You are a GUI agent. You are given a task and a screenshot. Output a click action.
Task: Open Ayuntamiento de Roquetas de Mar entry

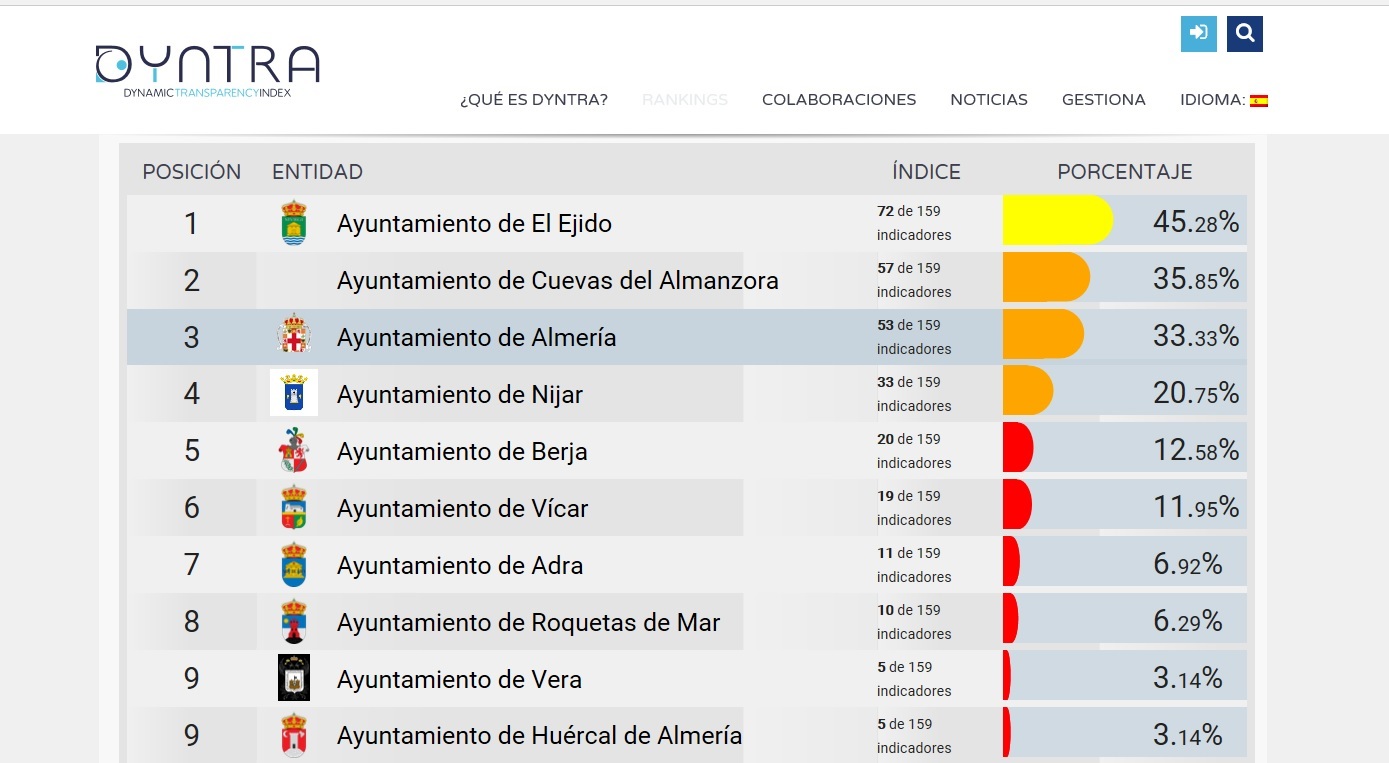coord(528,622)
